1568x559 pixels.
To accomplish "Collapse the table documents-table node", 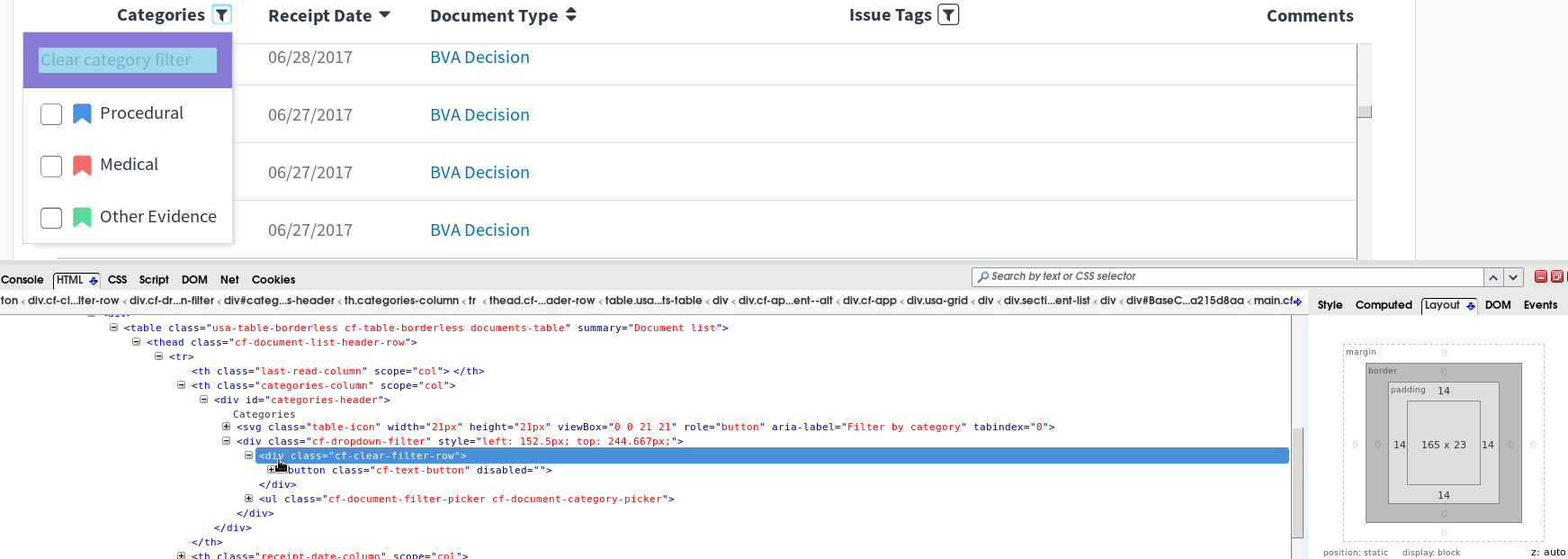I will pos(114,328).
